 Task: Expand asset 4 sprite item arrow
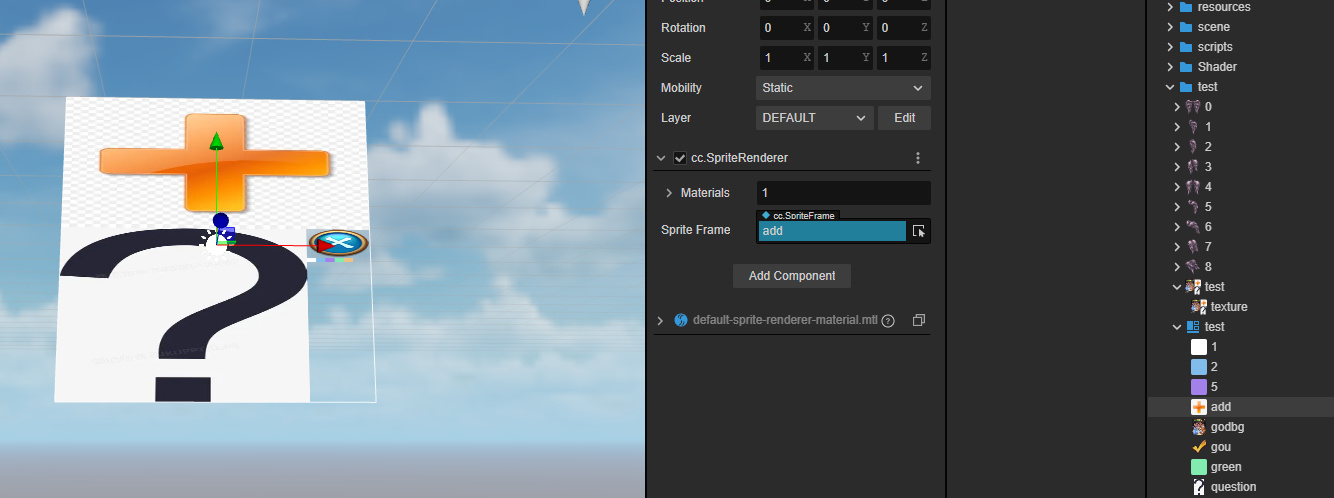(x=1177, y=187)
